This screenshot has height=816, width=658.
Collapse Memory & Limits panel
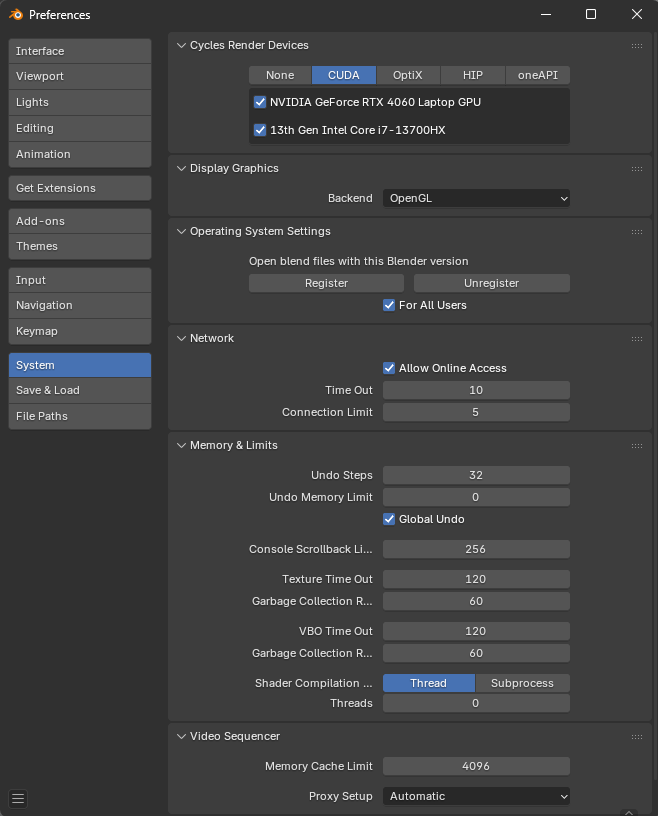click(x=181, y=445)
